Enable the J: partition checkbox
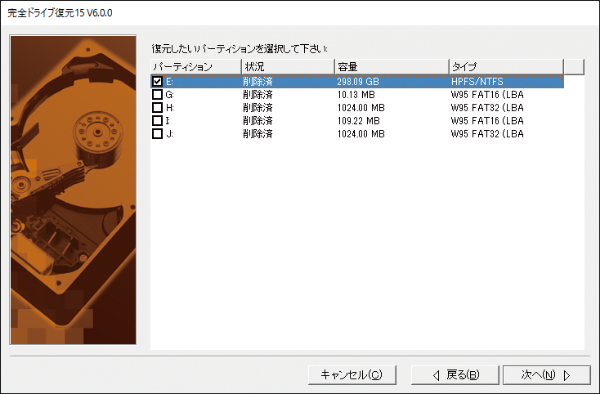The width and height of the screenshot is (600, 394). click(x=157, y=134)
